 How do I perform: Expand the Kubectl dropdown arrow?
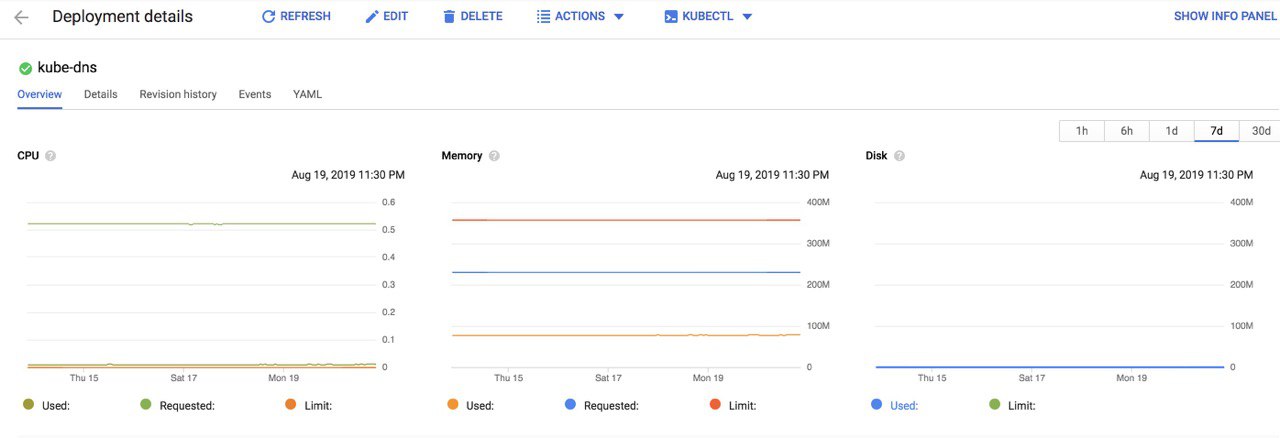[x=747, y=17]
